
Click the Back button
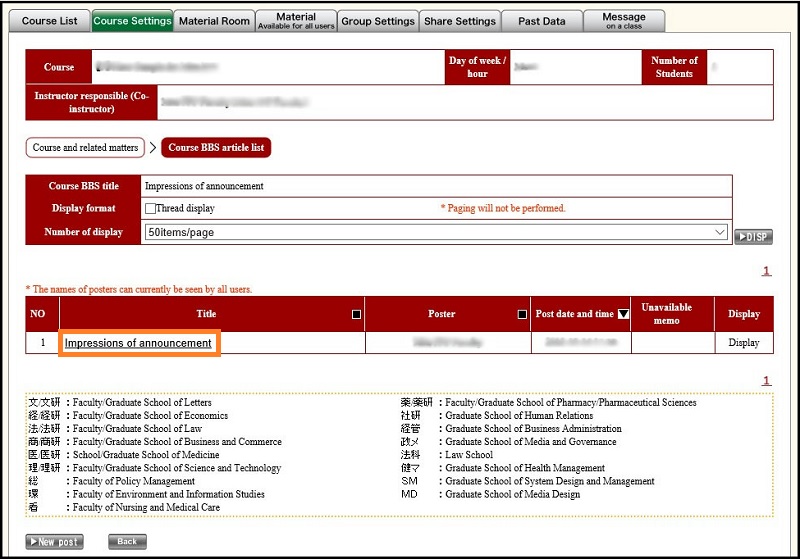click(127, 542)
